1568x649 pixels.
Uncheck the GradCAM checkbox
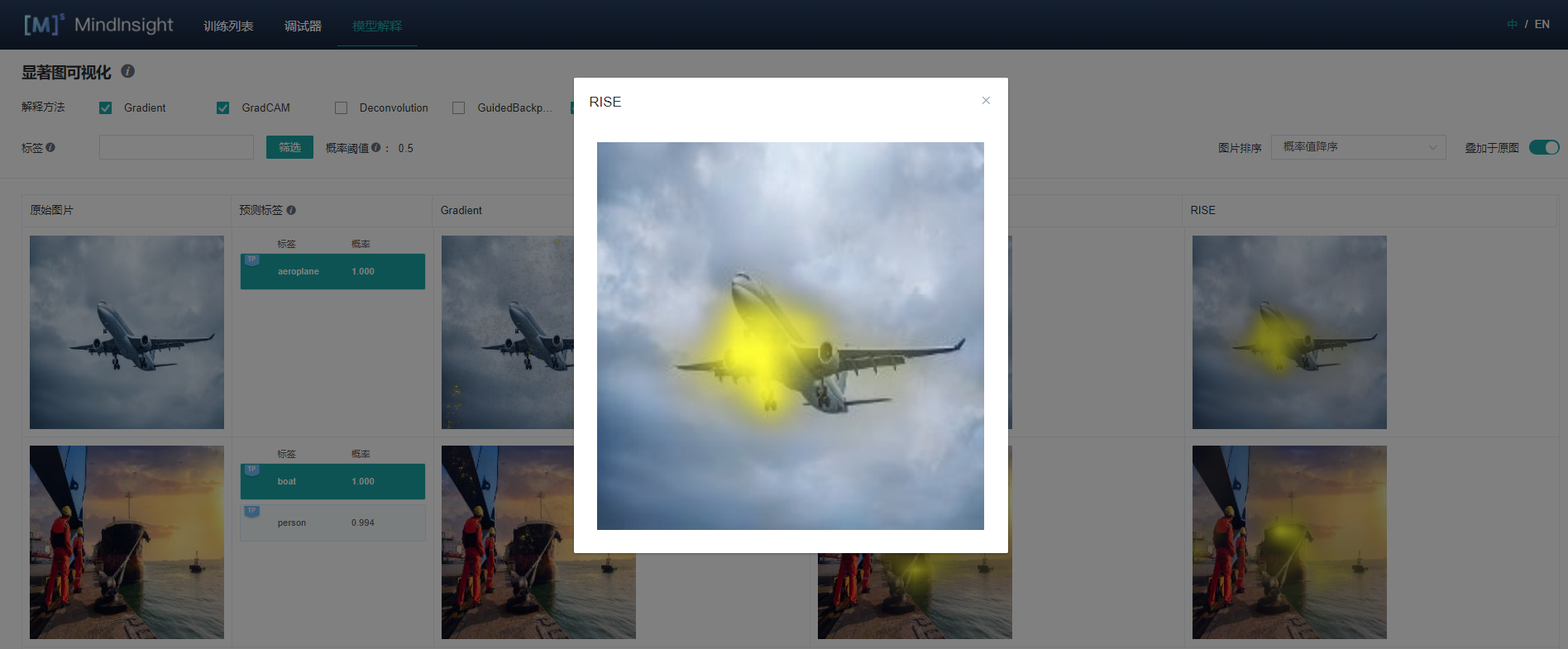point(223,108)
